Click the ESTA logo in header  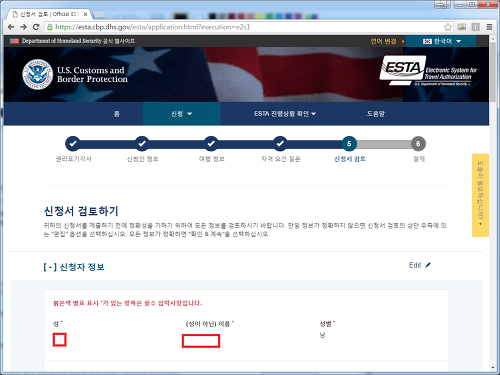pos(428,71)
